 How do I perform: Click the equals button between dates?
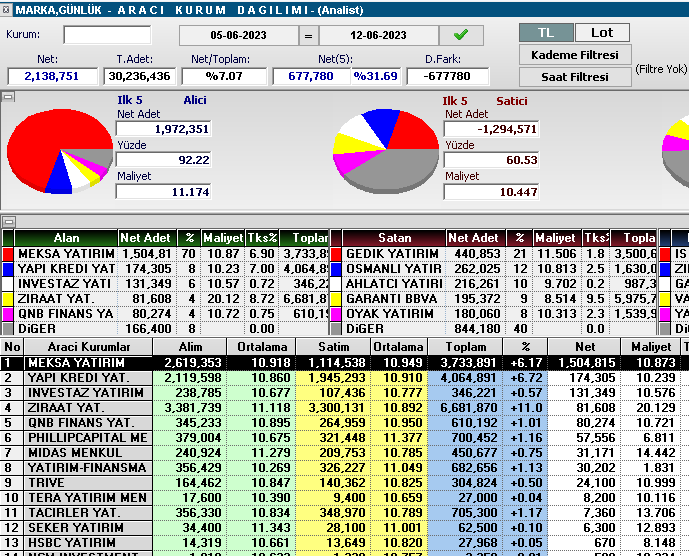point(308,35)
